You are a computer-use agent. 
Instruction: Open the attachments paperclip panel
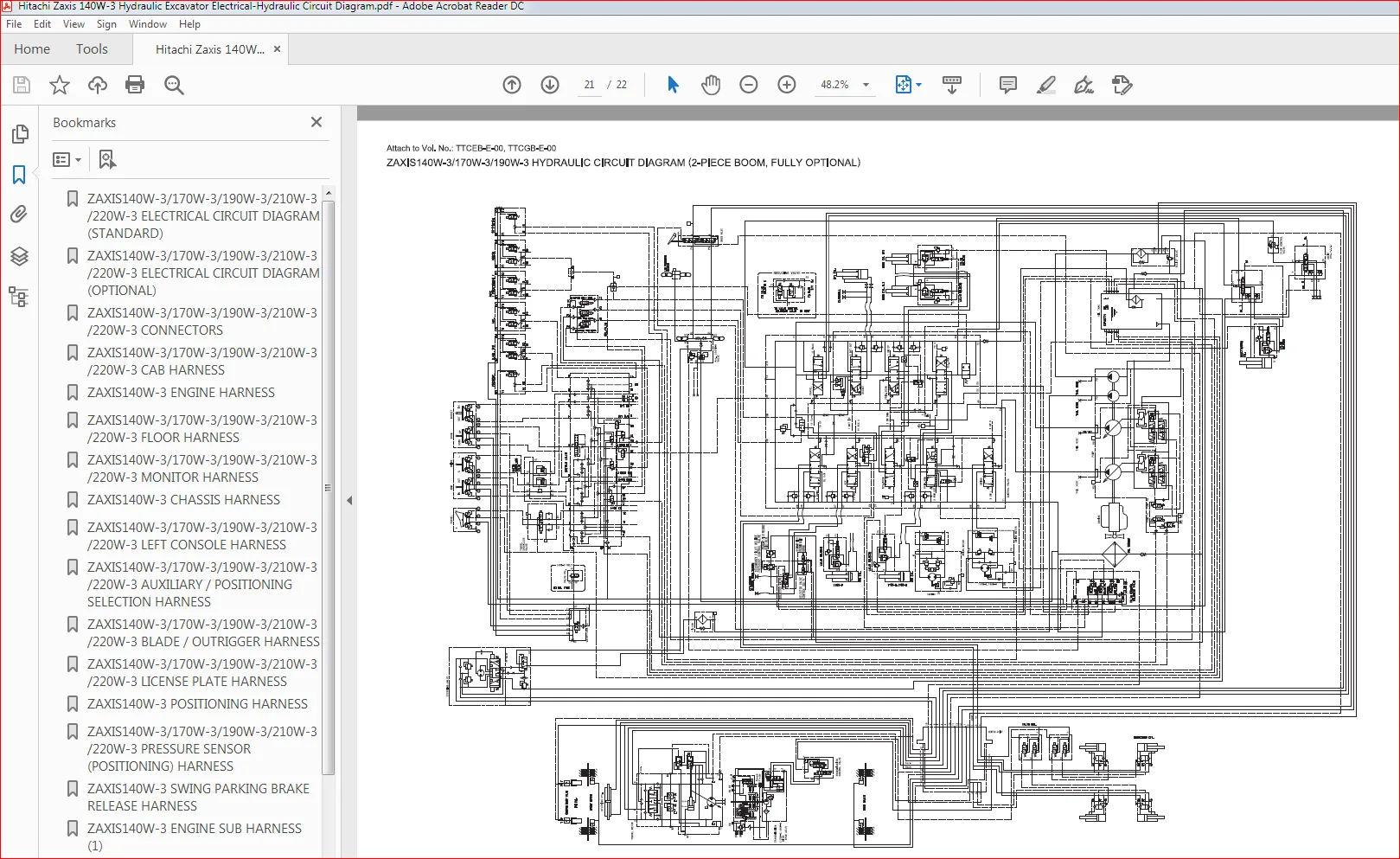(x=19, y=215)
